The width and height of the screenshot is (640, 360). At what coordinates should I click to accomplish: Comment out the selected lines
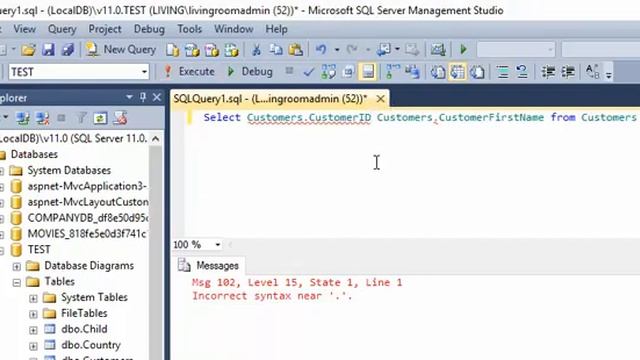(502, 72)
